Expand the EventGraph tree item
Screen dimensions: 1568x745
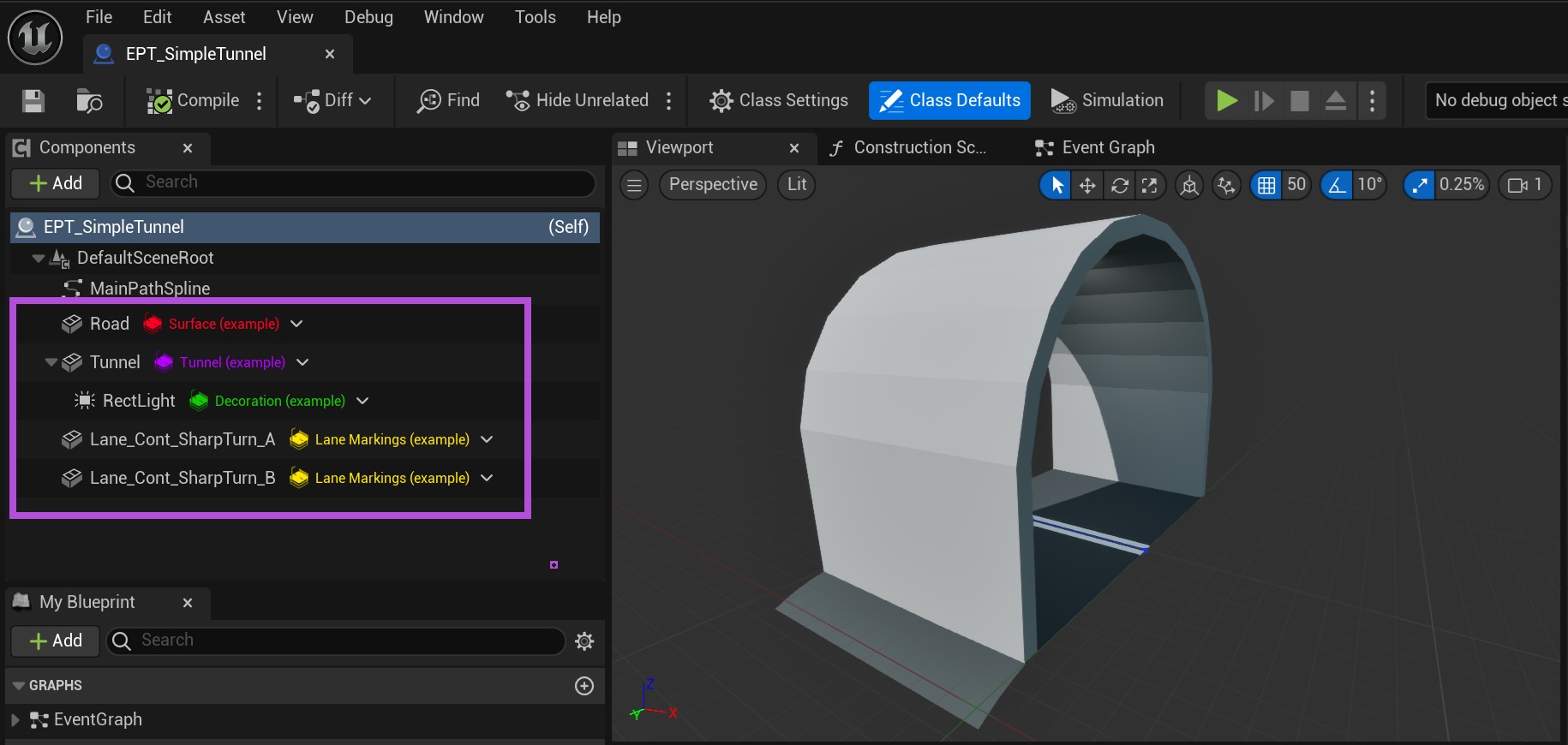click(x=15, y=720)
